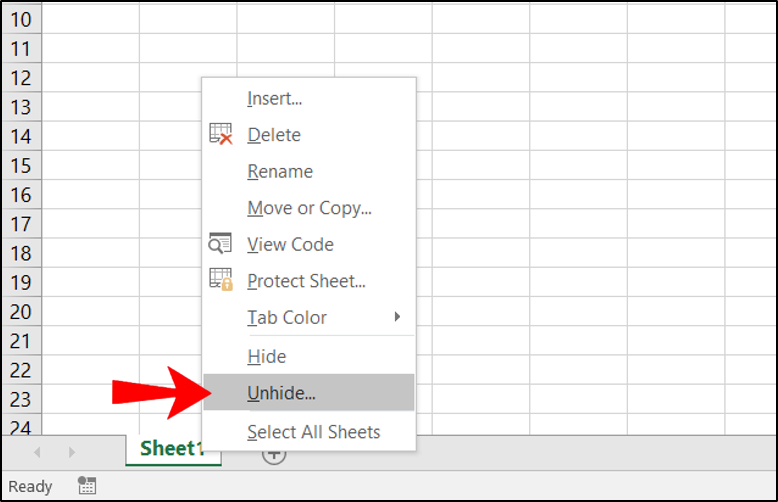The height and width of the screenshot is (502, 778).
Task: Select the row 13 header
Action: click(20, 107)
